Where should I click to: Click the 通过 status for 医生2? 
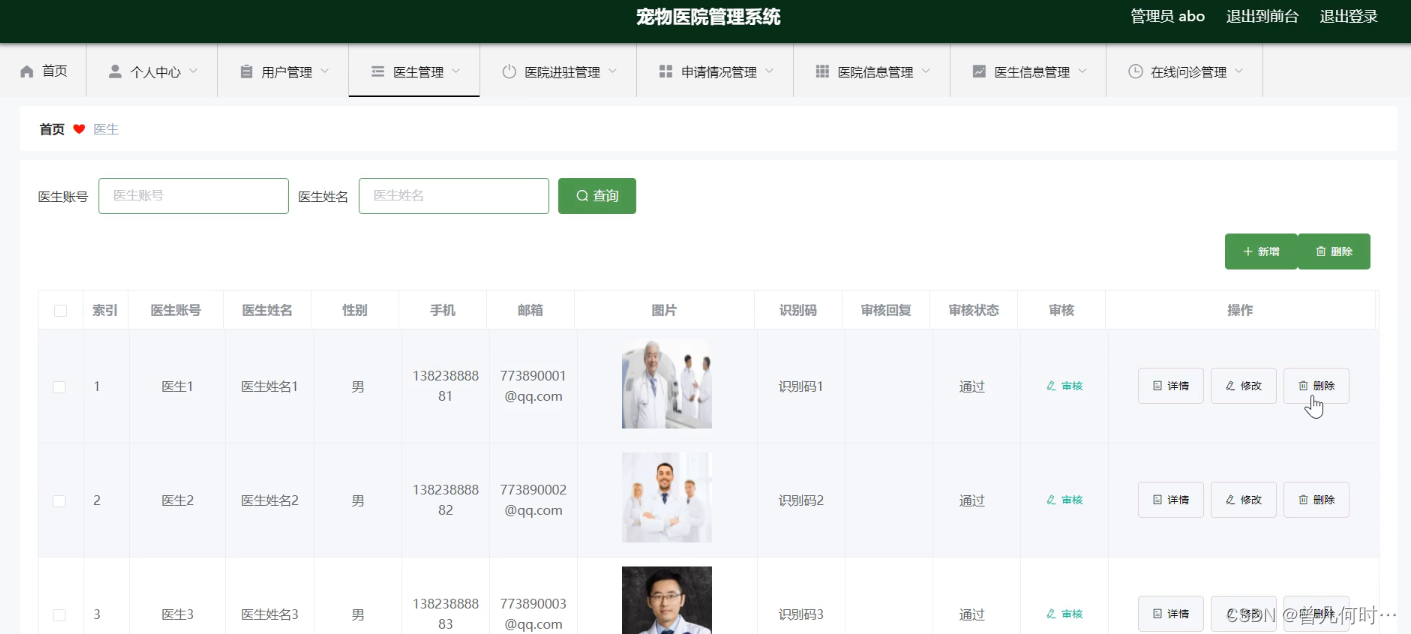(972, 500)
